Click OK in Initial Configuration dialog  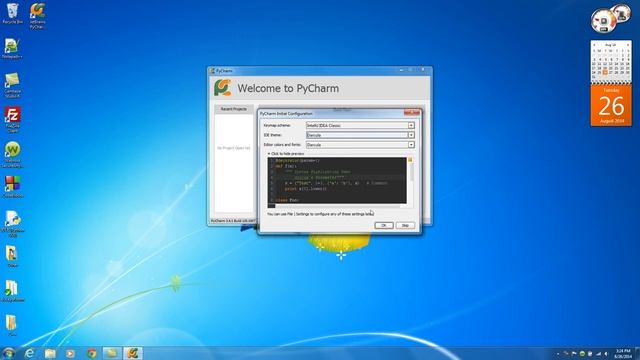(383, 225)
